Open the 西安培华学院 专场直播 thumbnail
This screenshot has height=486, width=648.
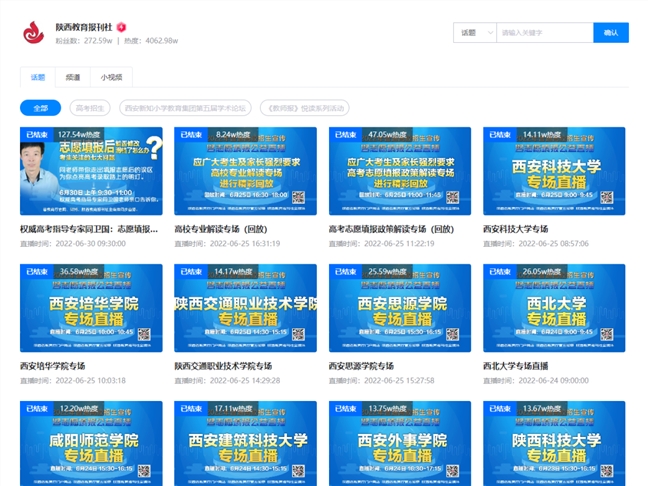point(91,308)
